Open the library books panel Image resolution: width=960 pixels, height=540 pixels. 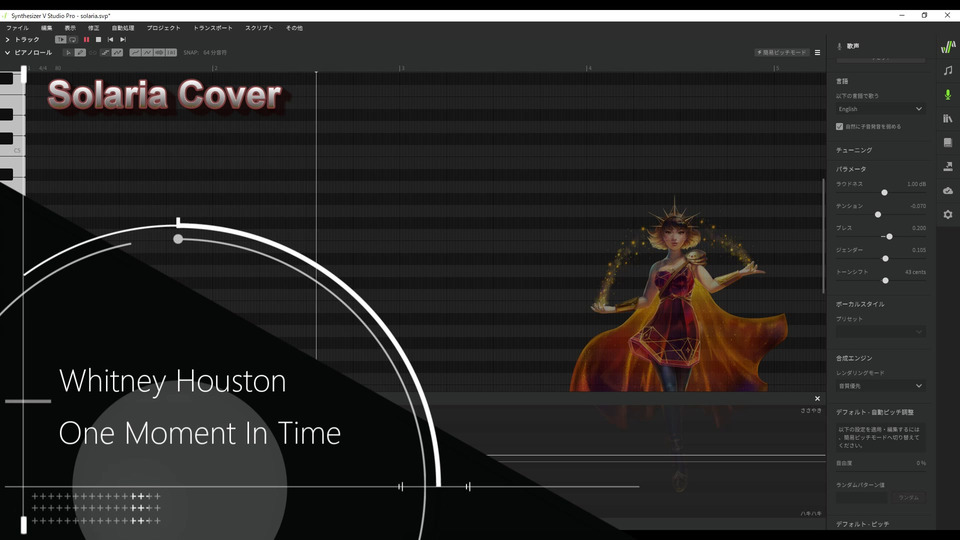pos(948,118)
